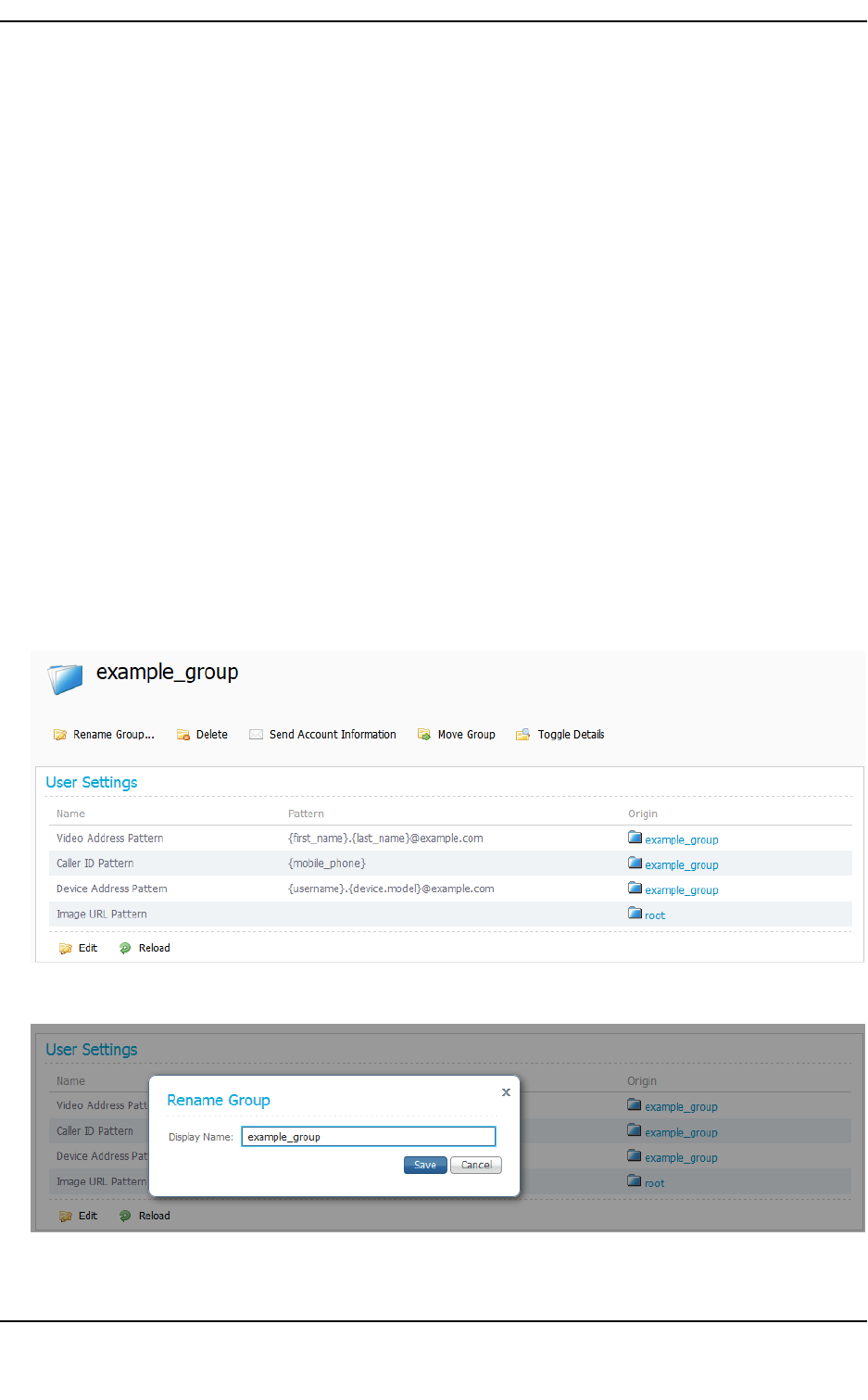This screenshot has width=868, height=1400.
Task: Click the Origin column header in upper table
Action: (x=643, y=814)
